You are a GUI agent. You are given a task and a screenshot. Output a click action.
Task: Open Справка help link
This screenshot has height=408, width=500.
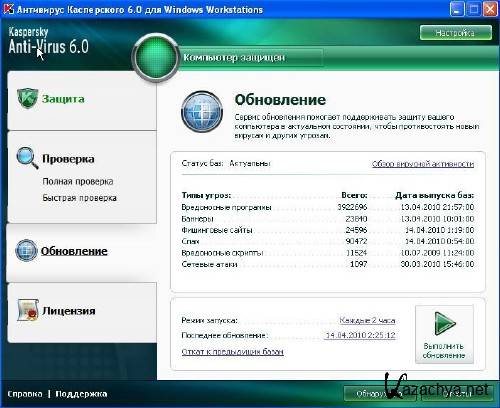coord(25,394)
